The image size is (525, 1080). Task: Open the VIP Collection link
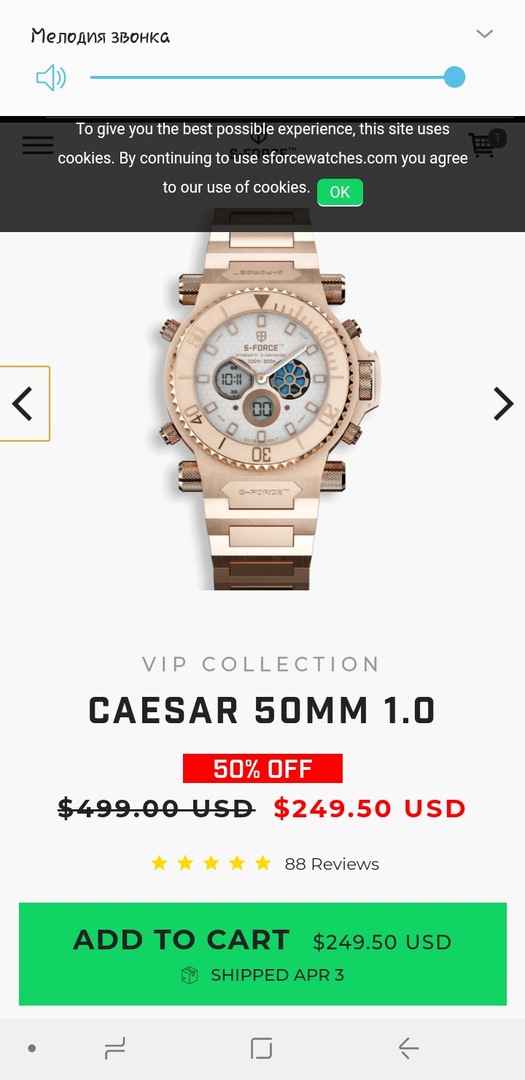(x=261, y=664)
